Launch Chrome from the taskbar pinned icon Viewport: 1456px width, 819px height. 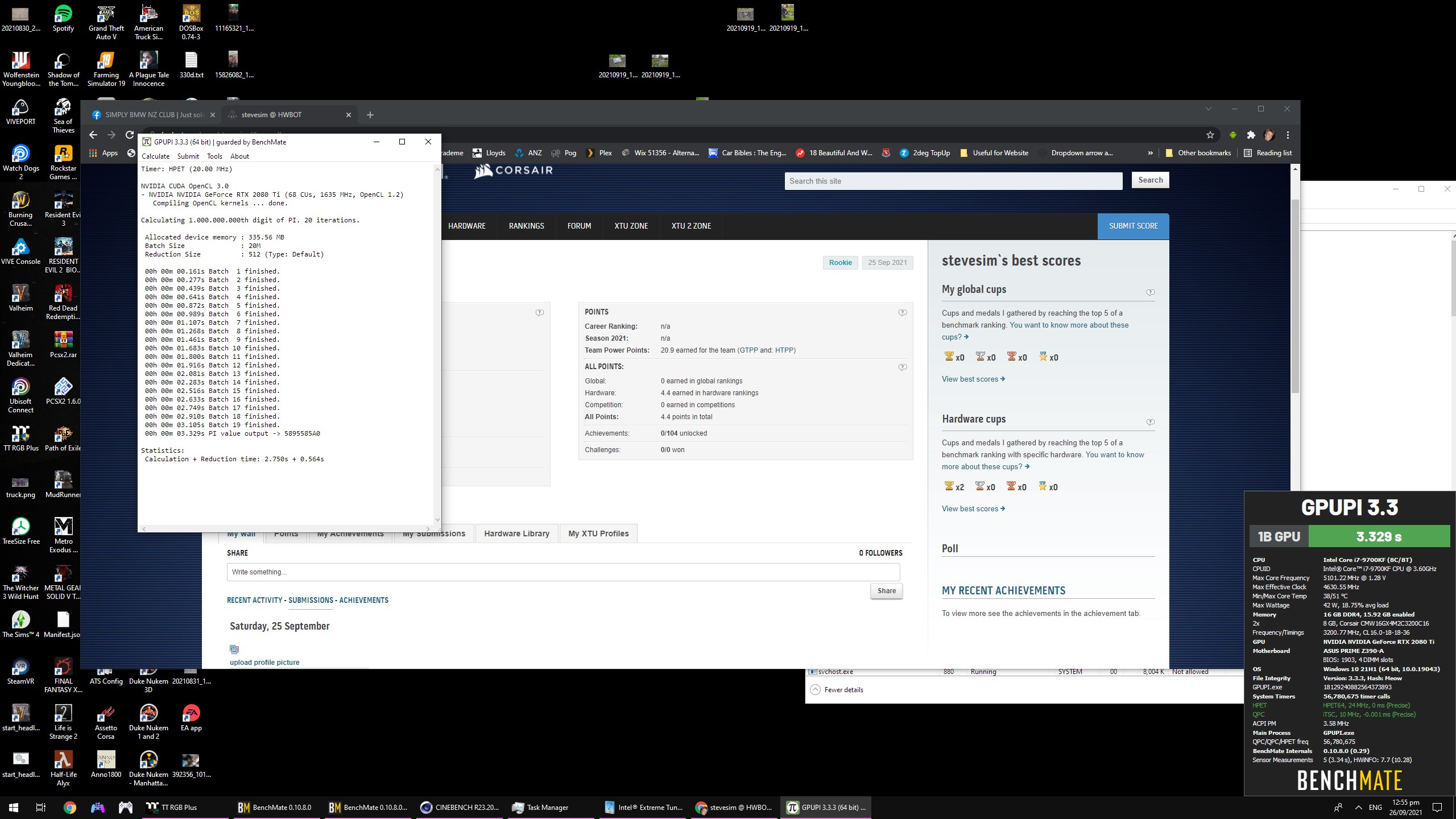[x=70, y=807]
